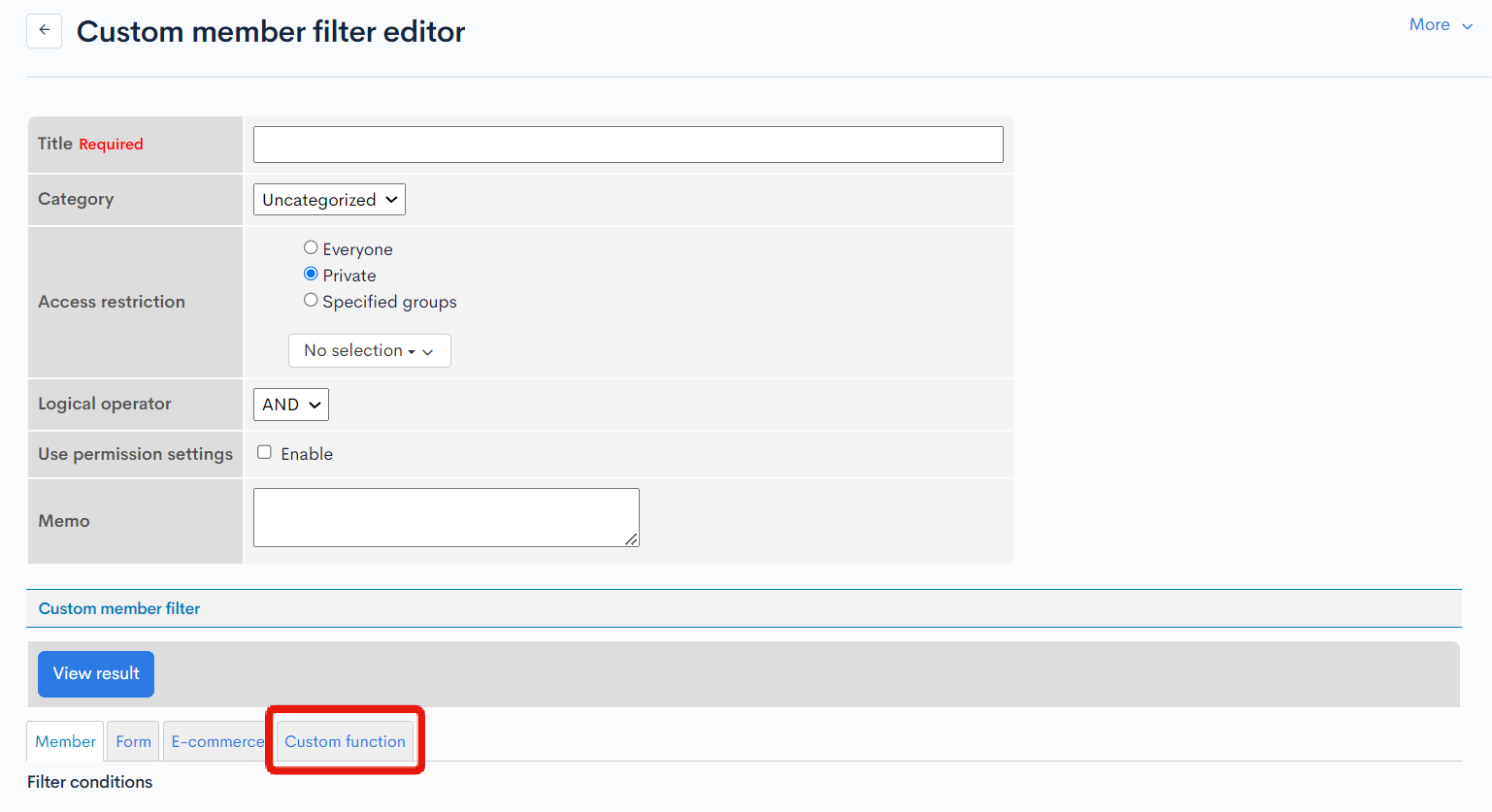Click inside the Title input field
Screen dimensions: 1492x812
[x=627, y=144]
